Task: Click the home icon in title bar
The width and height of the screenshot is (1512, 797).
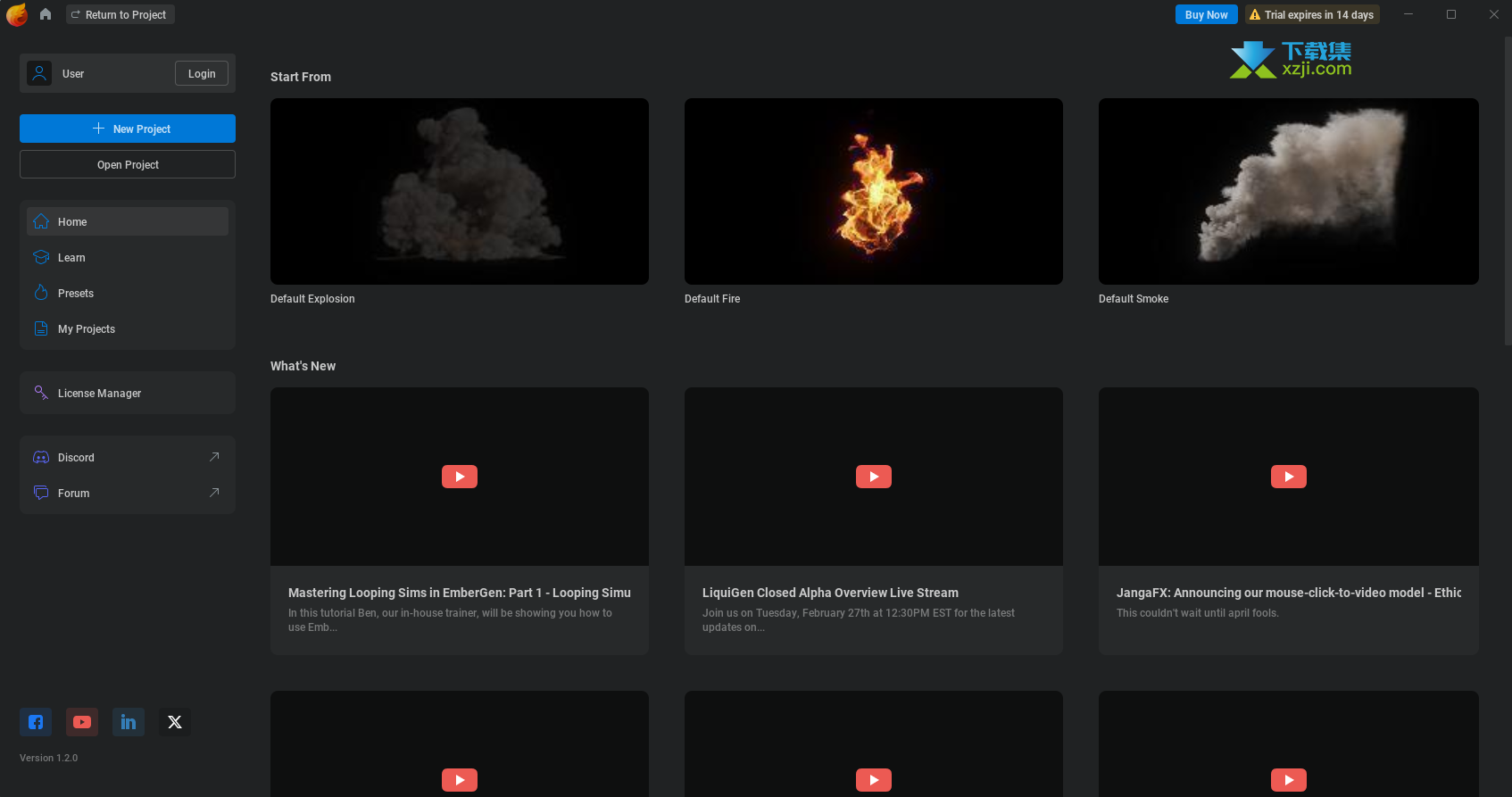Action: pos(46,14)
